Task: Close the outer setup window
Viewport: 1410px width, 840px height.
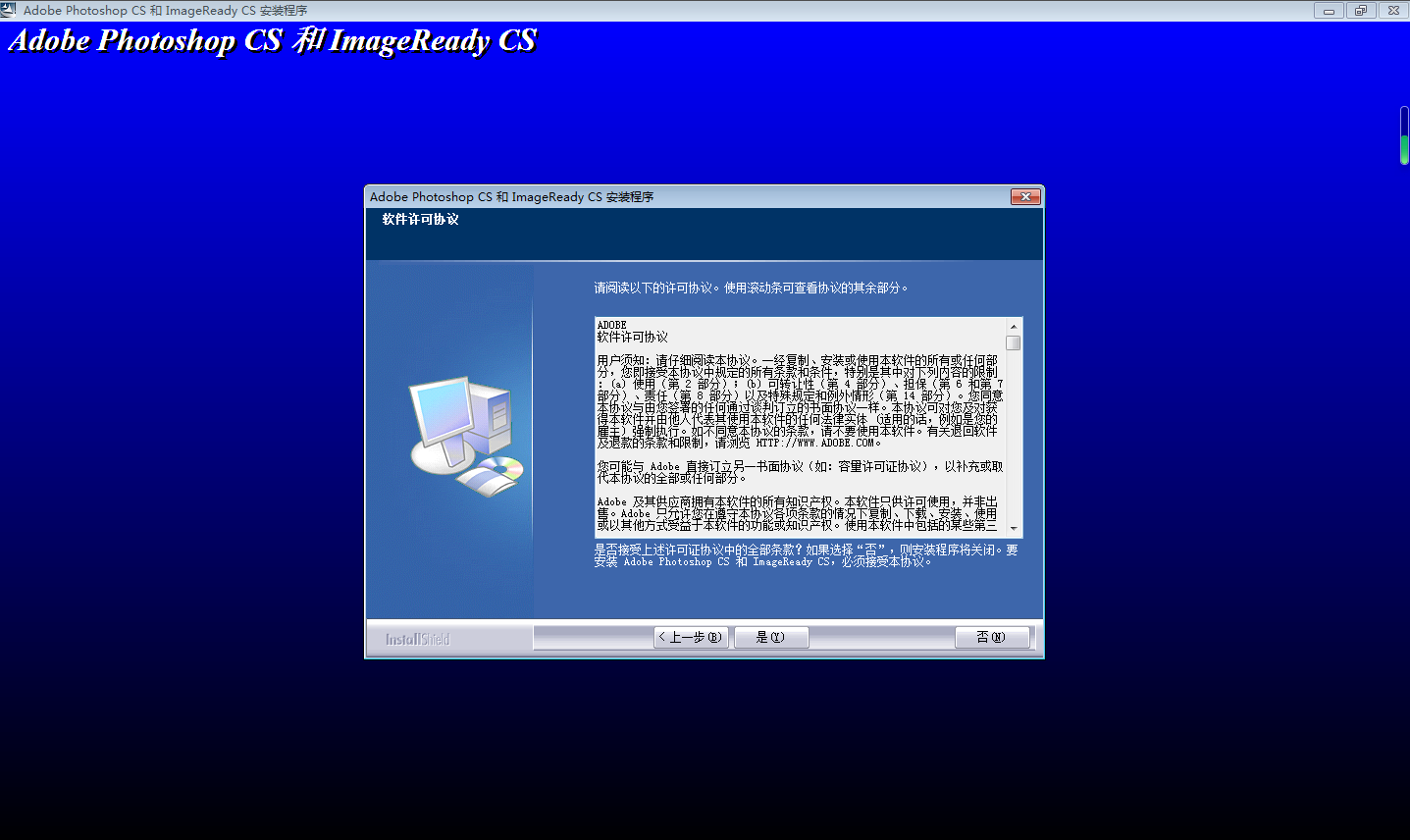Action: tap(1392, 11)
